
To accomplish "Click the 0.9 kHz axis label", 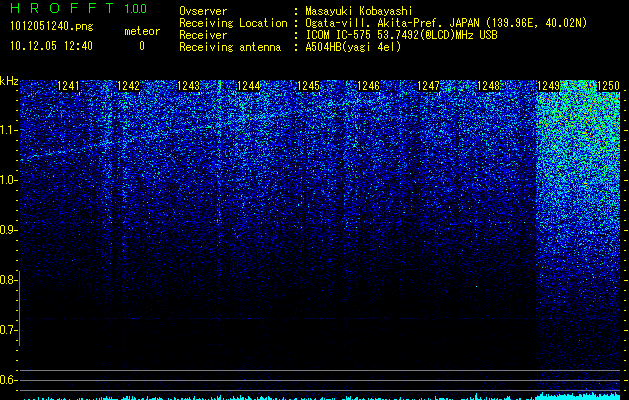I will (8, 230).
